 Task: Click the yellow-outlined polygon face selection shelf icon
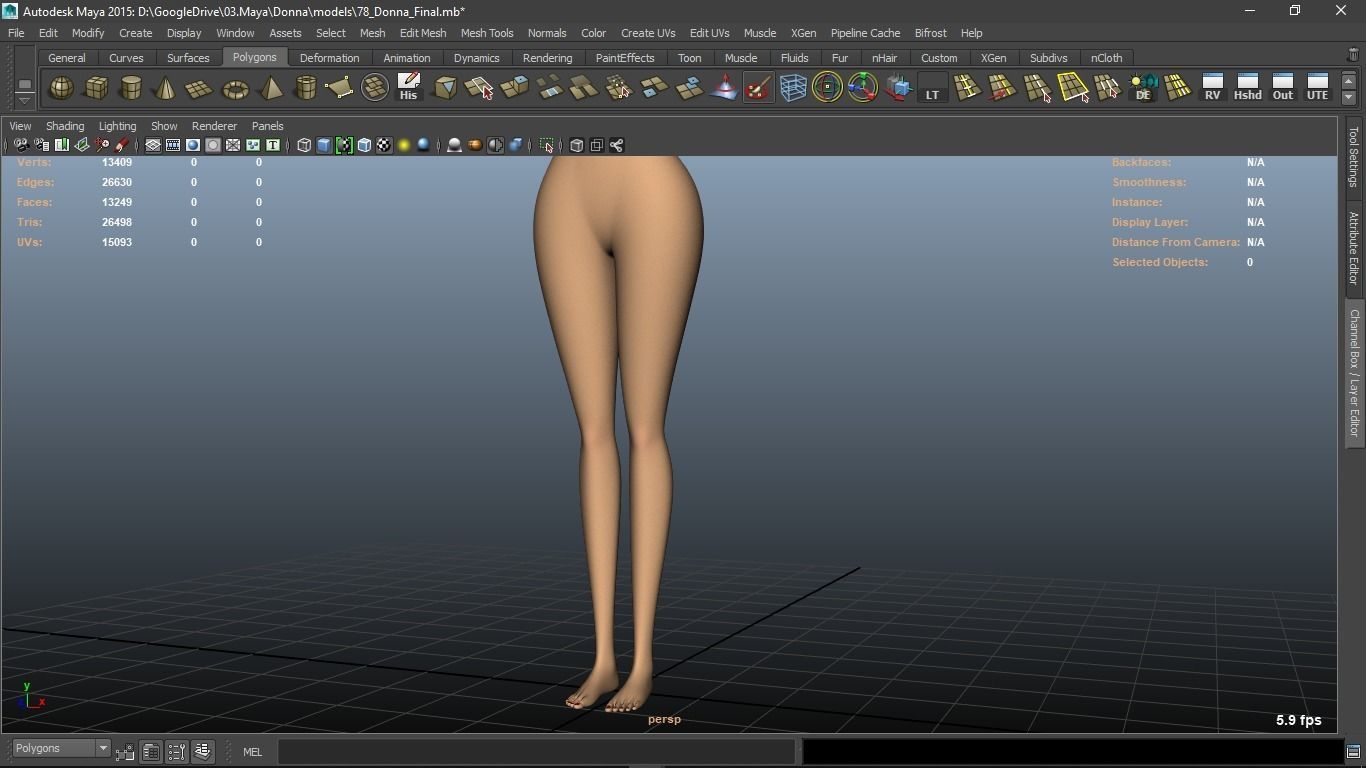point(1073,88)
